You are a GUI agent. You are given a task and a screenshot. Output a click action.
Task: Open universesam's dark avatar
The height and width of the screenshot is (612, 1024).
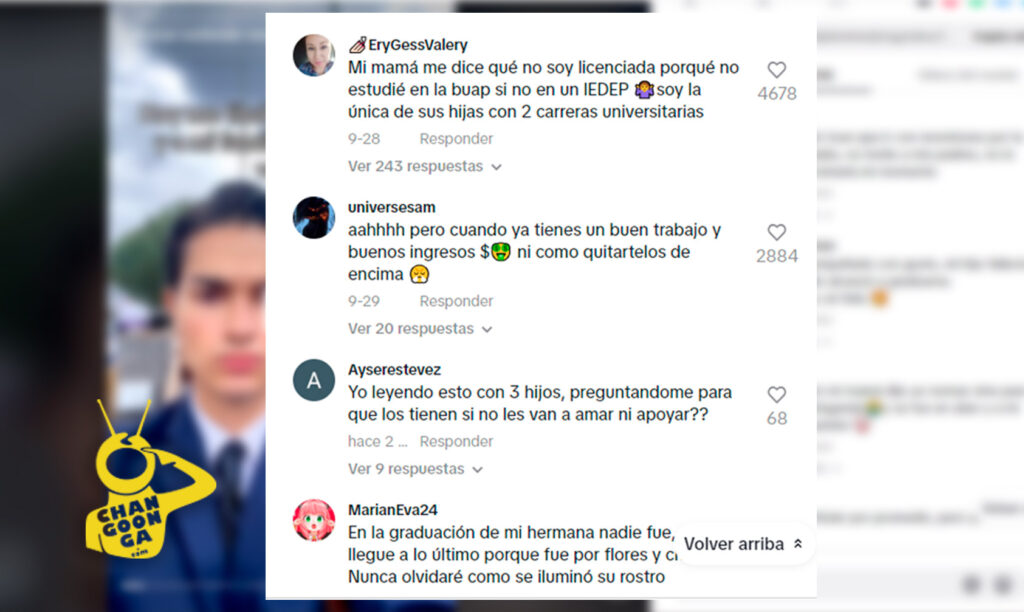314,217
